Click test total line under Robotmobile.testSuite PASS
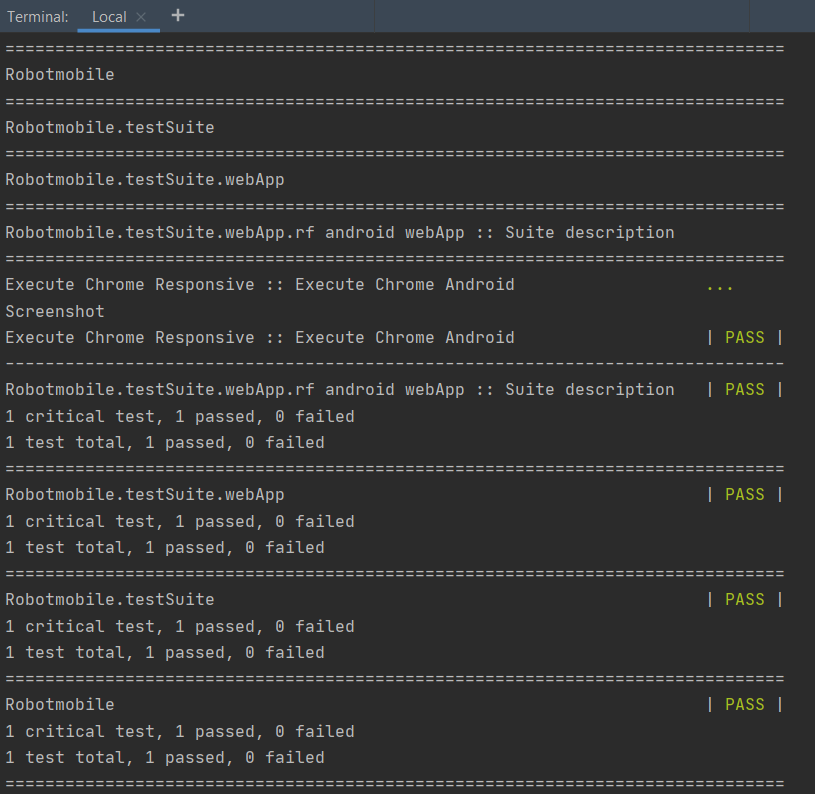 tap(165, 653)
